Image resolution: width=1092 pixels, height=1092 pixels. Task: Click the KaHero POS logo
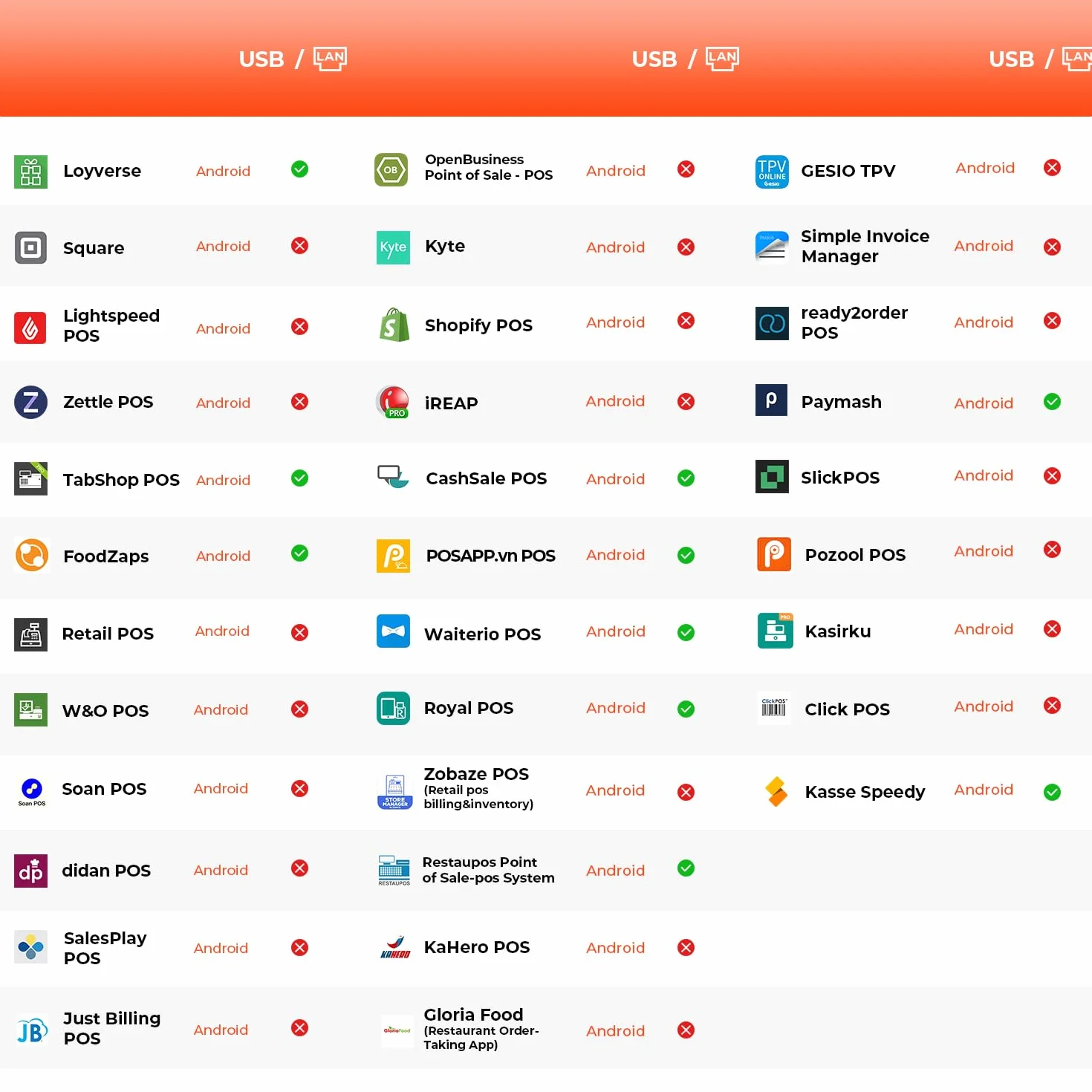click(x=395, y=948)
